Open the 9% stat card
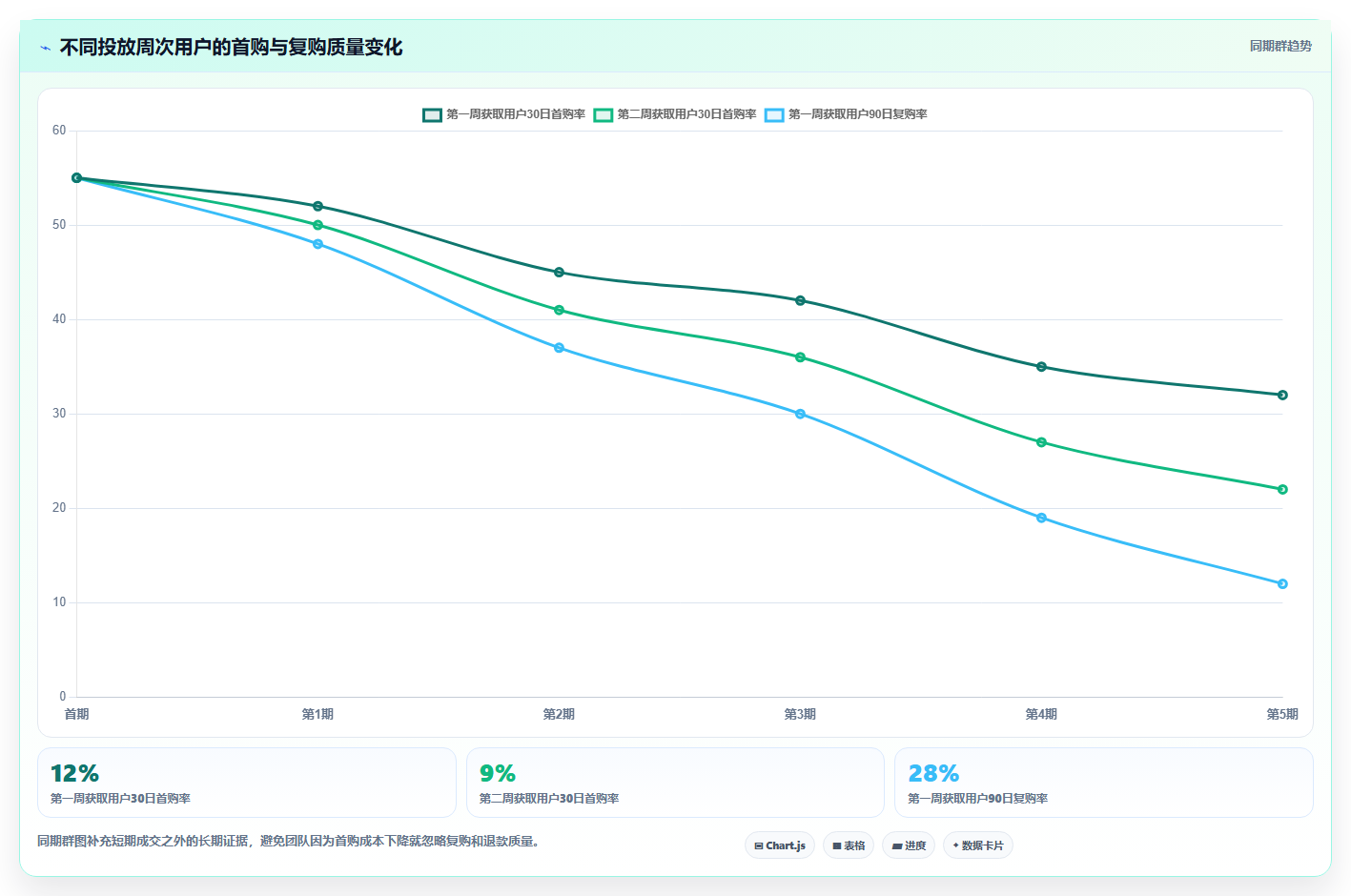 (675, 783)
